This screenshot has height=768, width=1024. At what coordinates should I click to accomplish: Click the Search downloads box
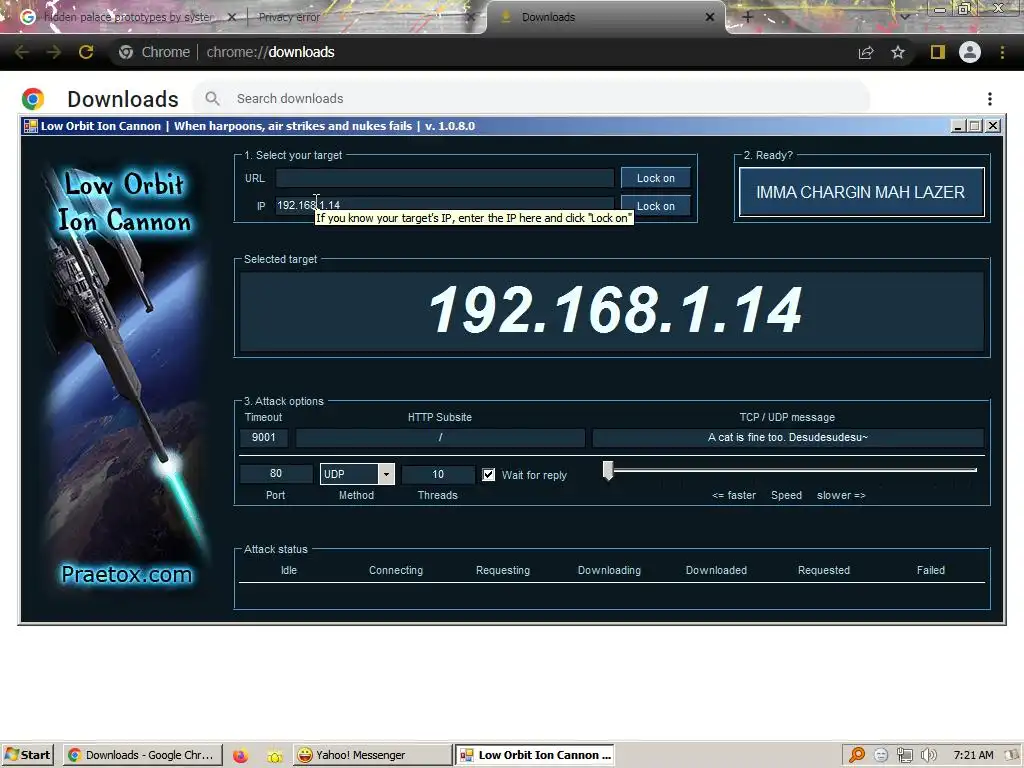(530, 99)
